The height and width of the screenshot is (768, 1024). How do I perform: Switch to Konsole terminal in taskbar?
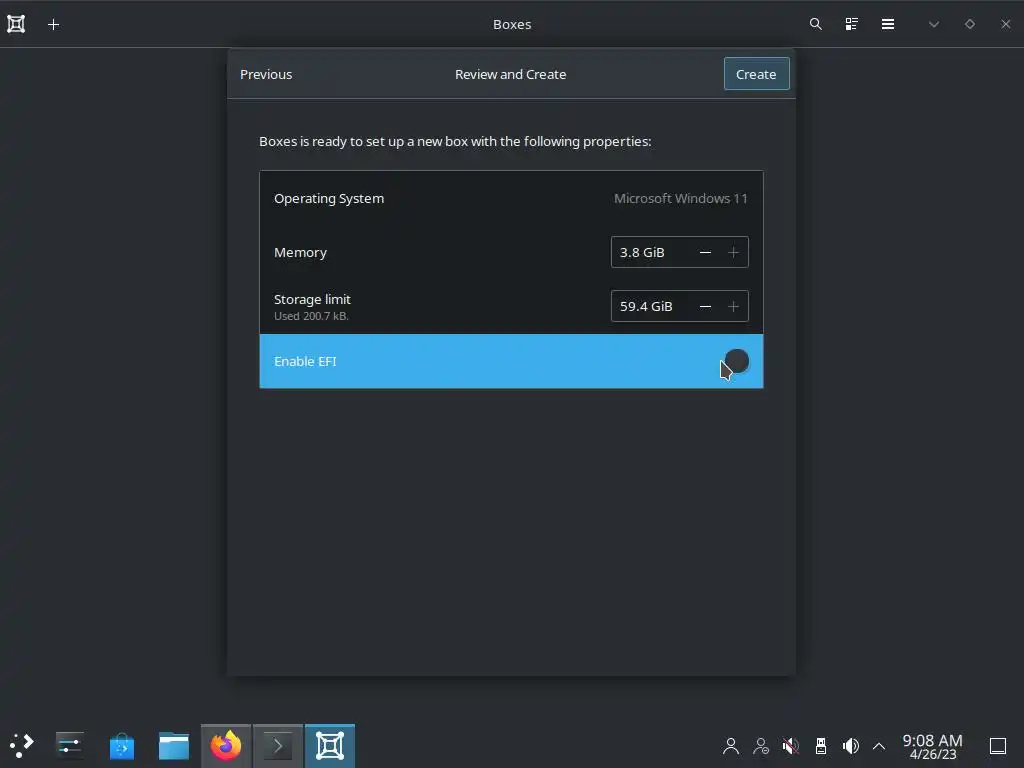click(278, 745)
